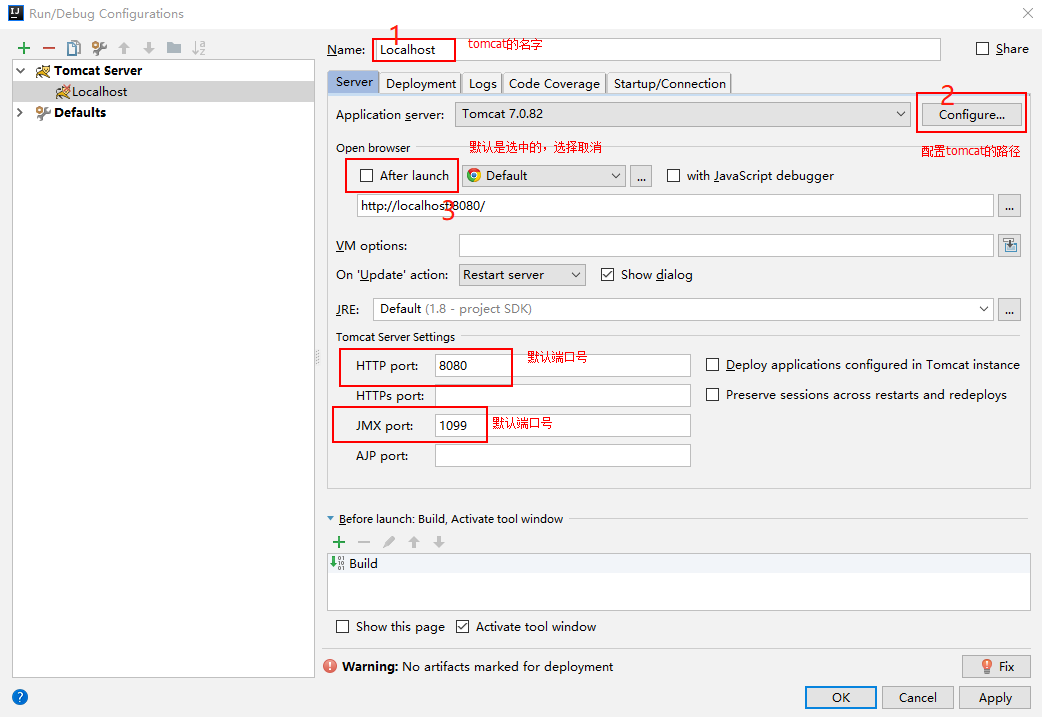The width and height of the screenshot is (1042, 717).
Task: Remove the selected run configuration
Action: (x=49, y=48)
